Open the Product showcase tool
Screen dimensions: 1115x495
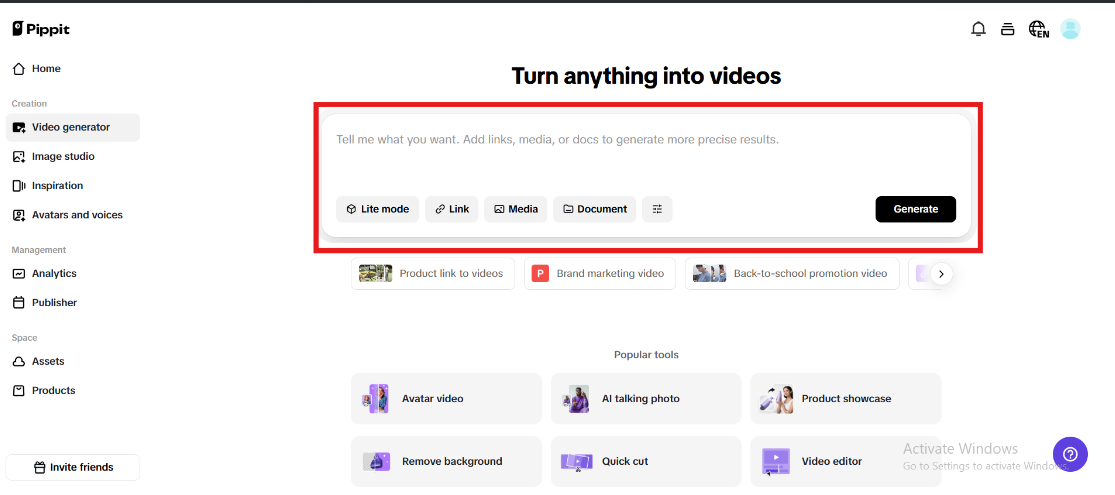click(x=845, y=399)
